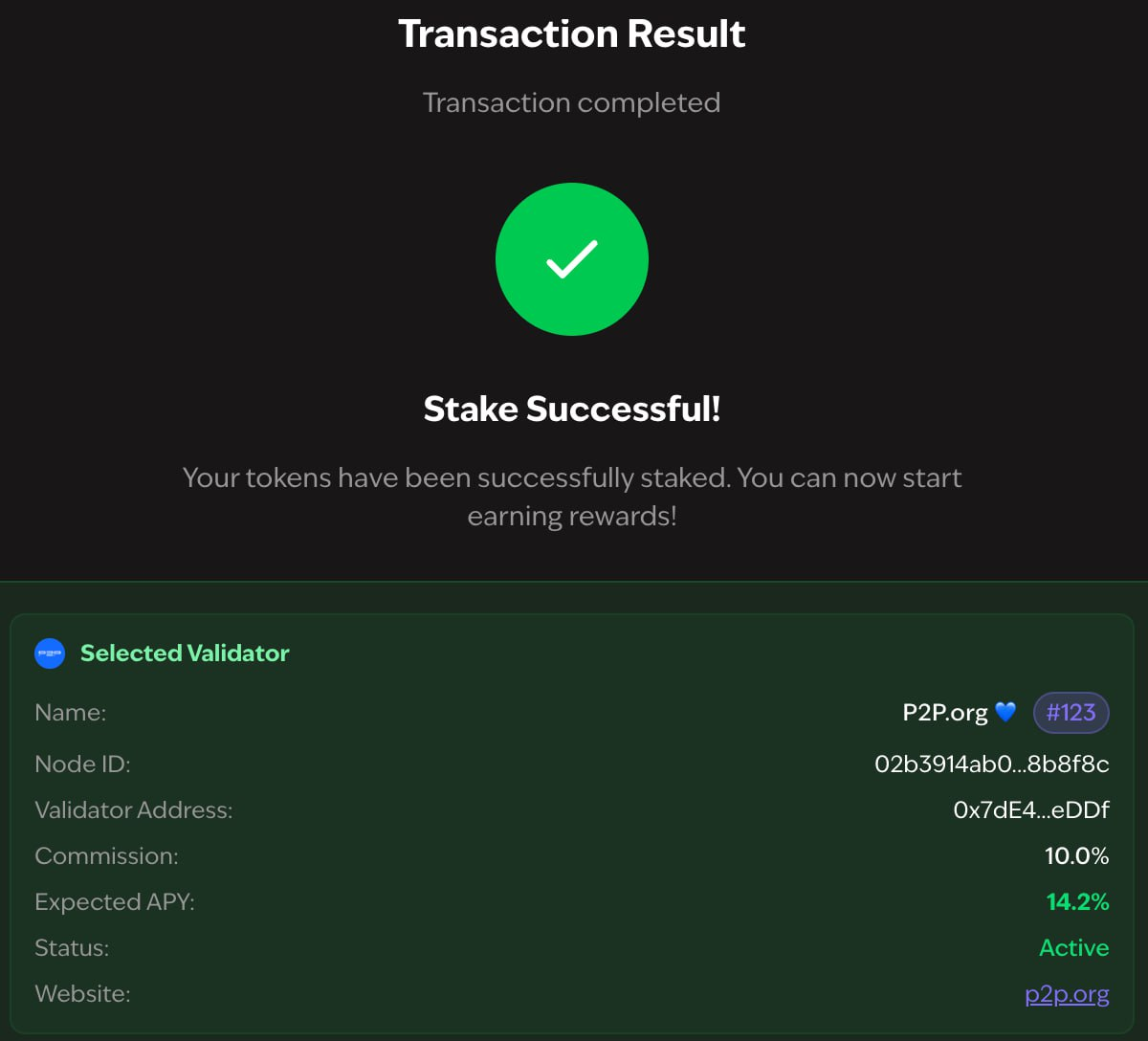
Task: Click the Selected Validator heading
Action: [x=185, y=653]
